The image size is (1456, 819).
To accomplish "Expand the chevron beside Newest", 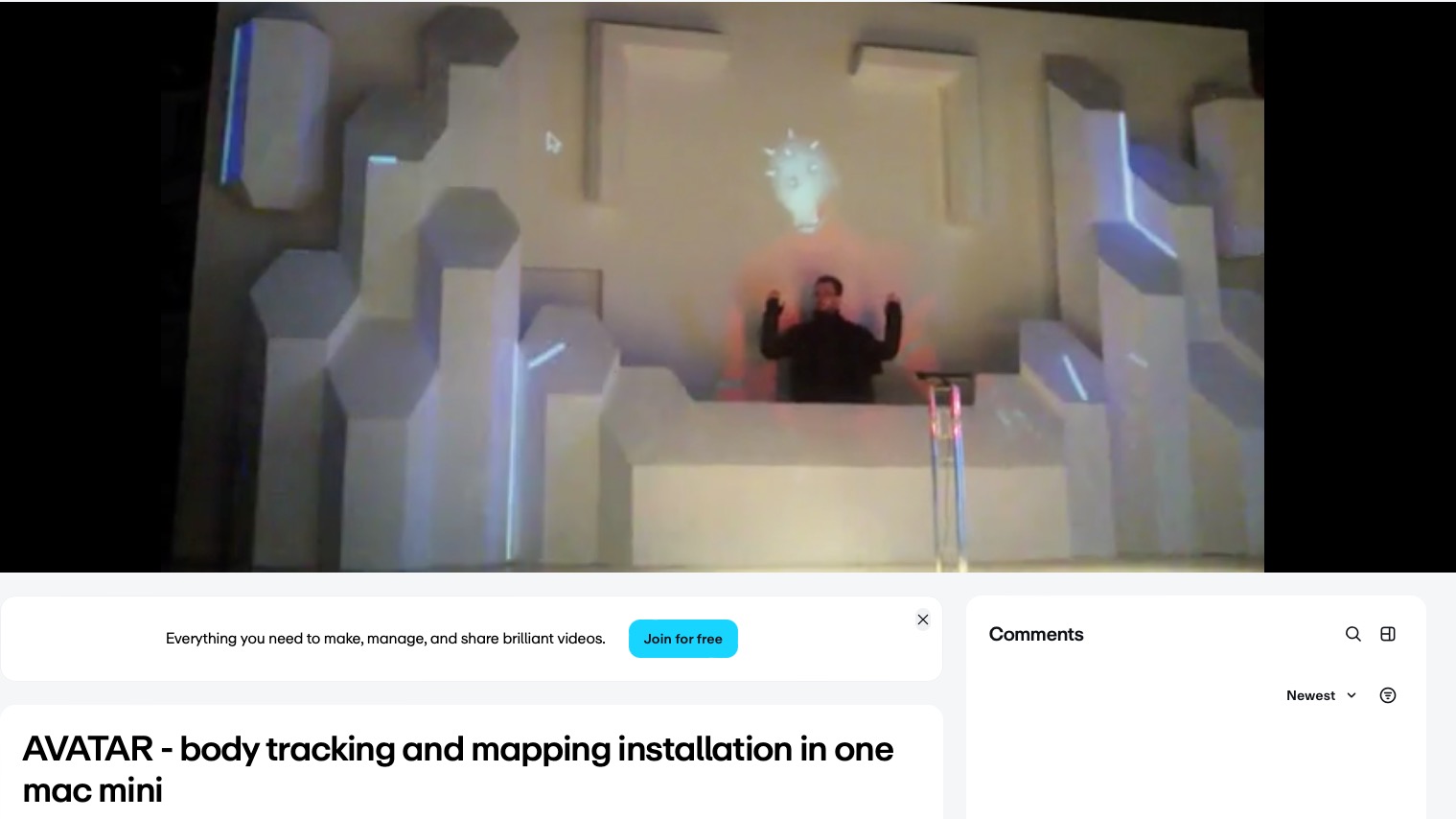I will 1352,695.
